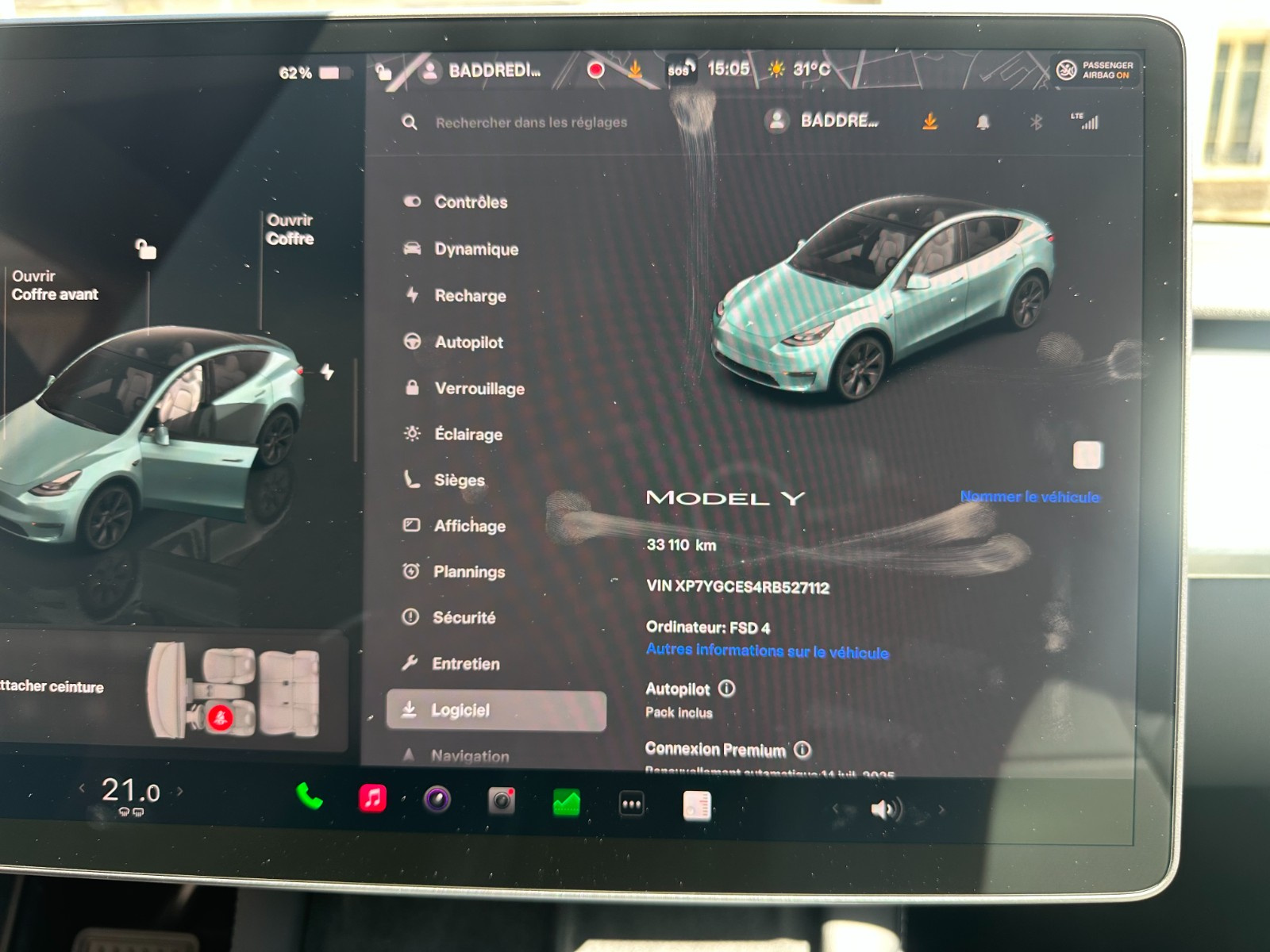Tap the search magnifier icon
Image resolution: width=1270 pixels, height=952 pixels.
(x=410, y=122)
